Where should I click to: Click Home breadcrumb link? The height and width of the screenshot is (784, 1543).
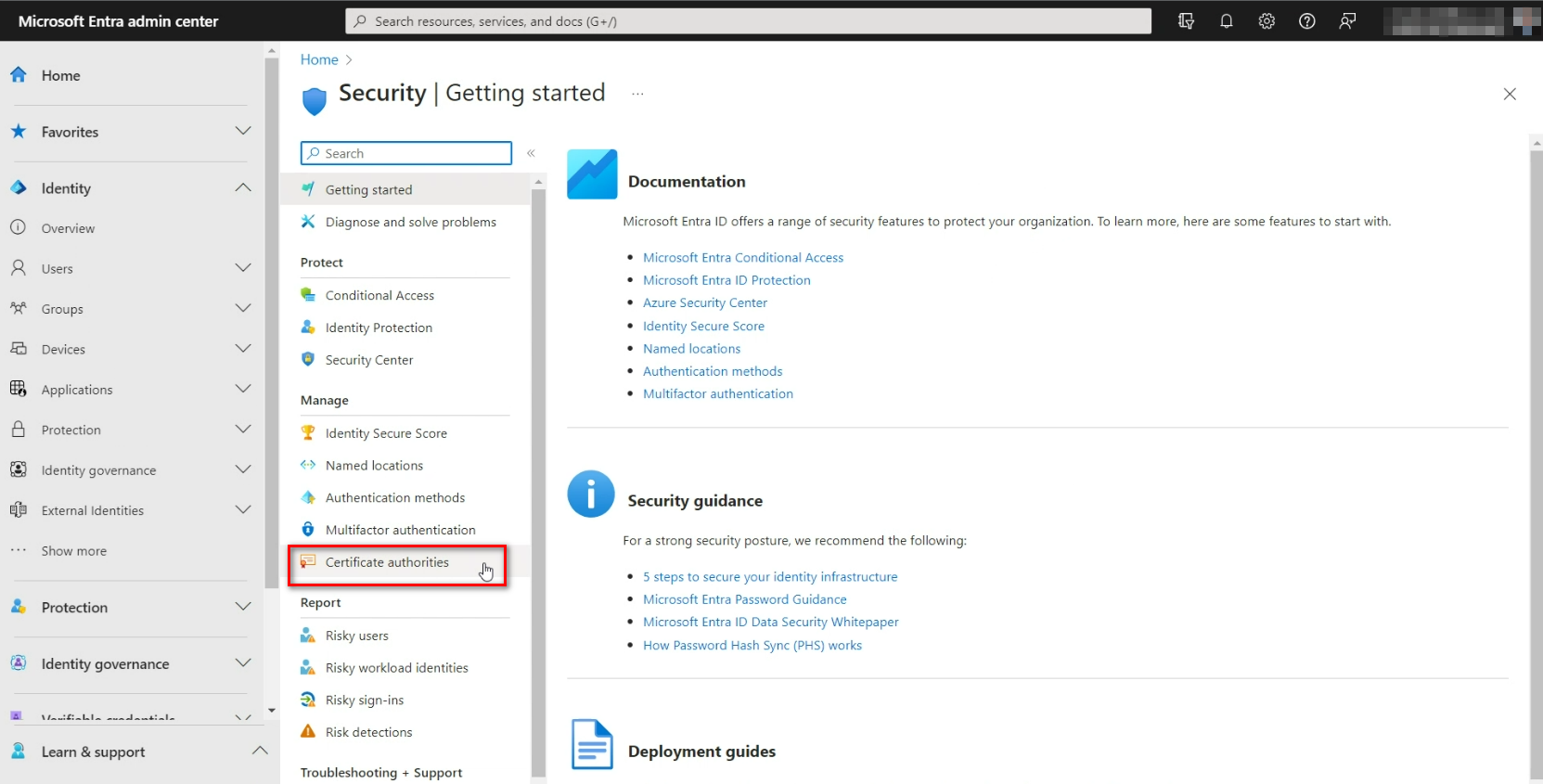point(319,59)
